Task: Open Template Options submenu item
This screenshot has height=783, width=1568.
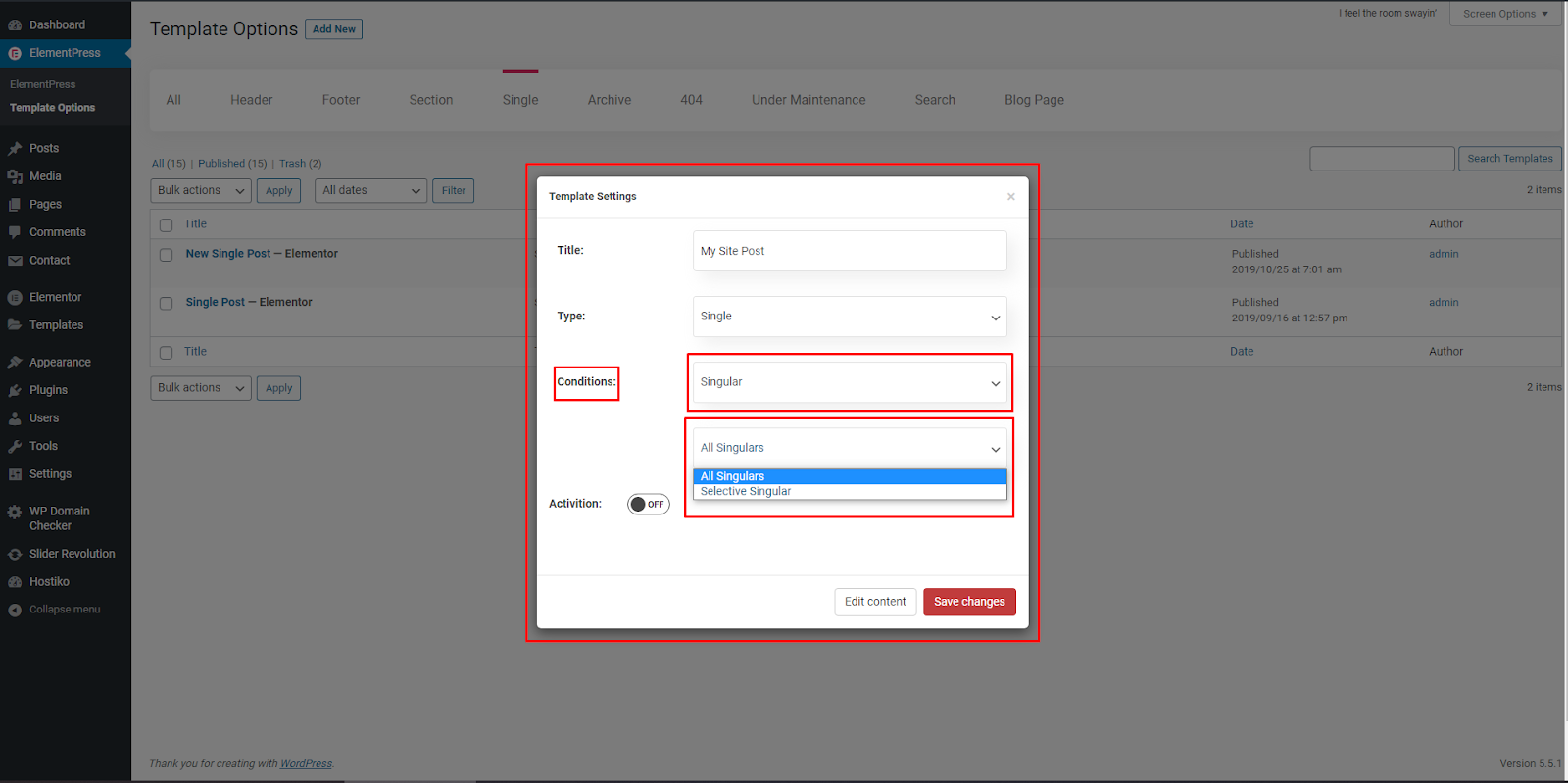Action: pyautogui.click(x=53, y=108)
